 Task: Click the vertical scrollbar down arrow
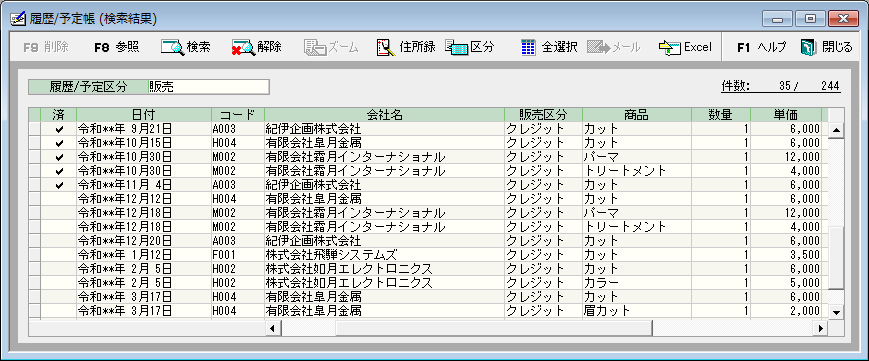836,312
